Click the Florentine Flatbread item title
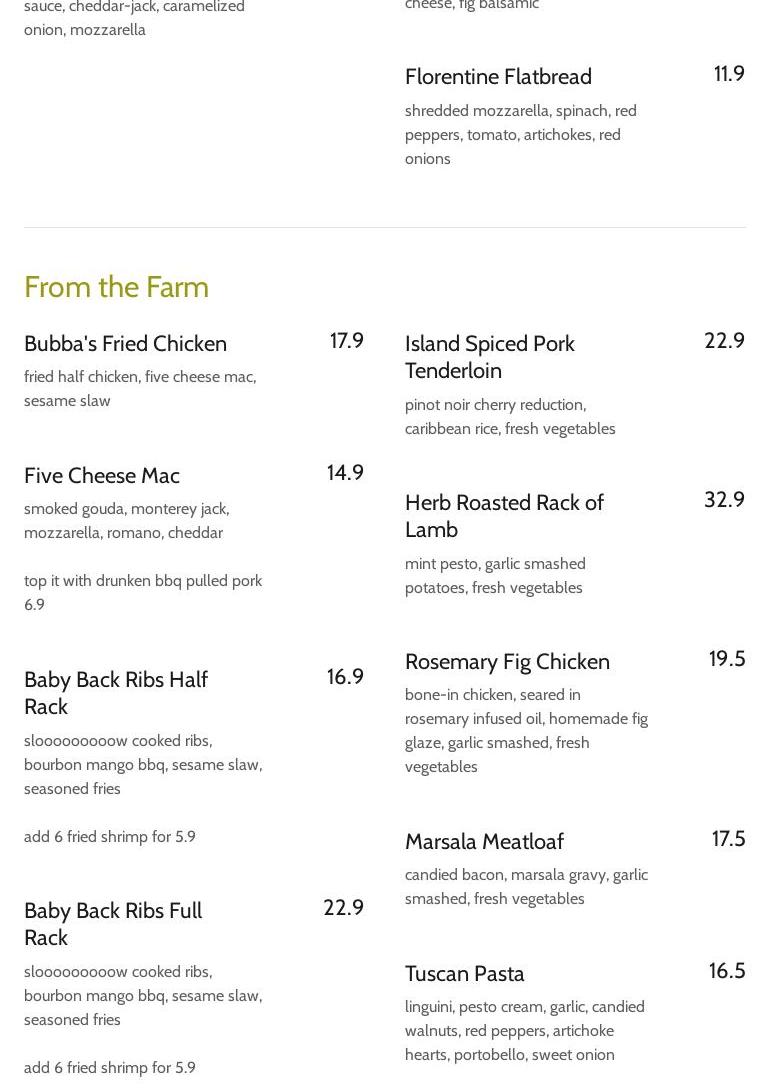 [498, 77]
